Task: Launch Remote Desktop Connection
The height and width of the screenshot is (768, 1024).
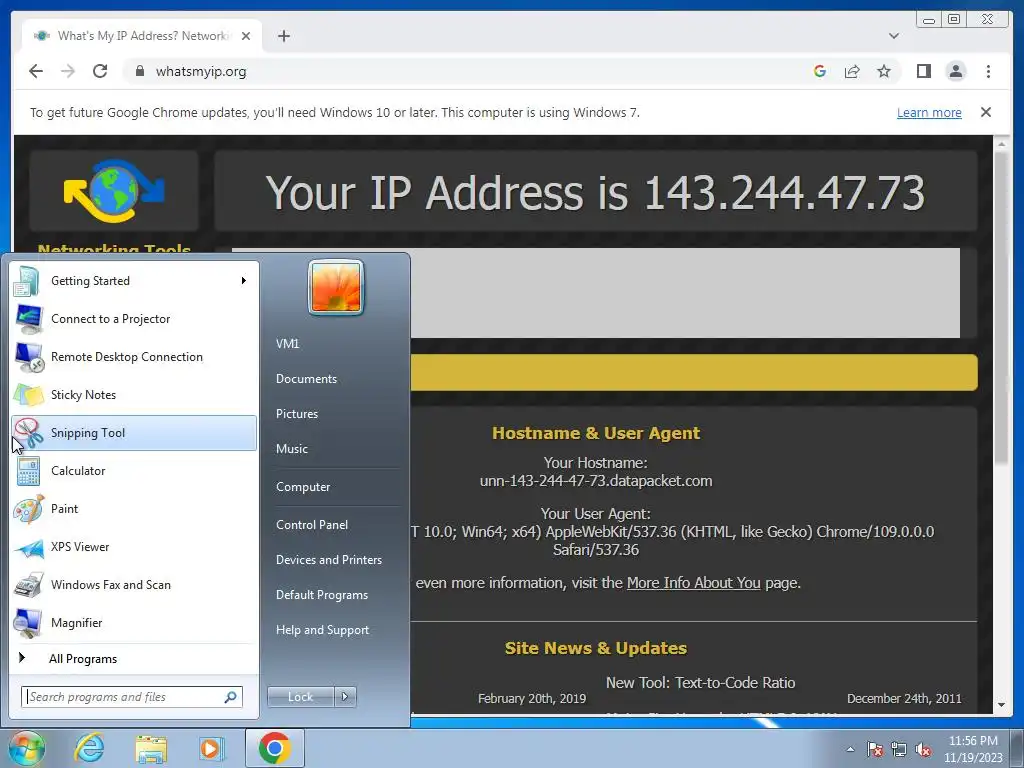Action: [x=134, y=357]
